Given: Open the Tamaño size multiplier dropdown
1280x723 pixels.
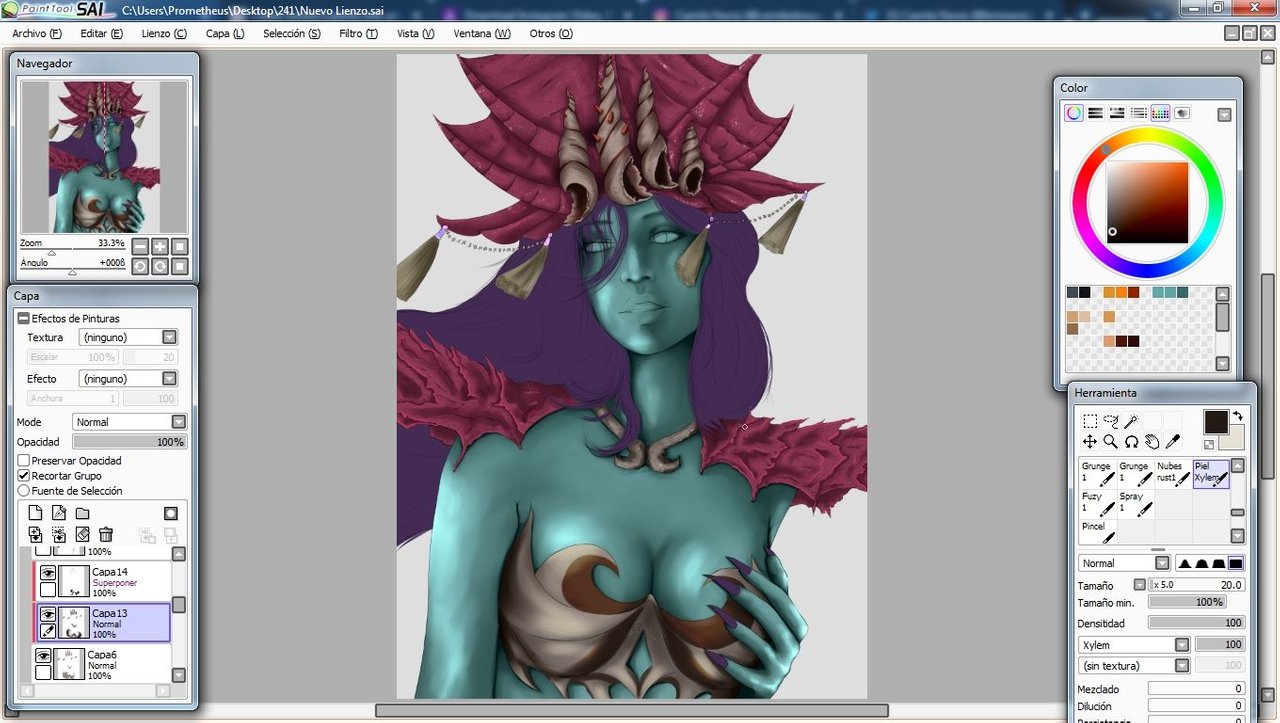Looking at the screenshot, I should pos(1139,585).
